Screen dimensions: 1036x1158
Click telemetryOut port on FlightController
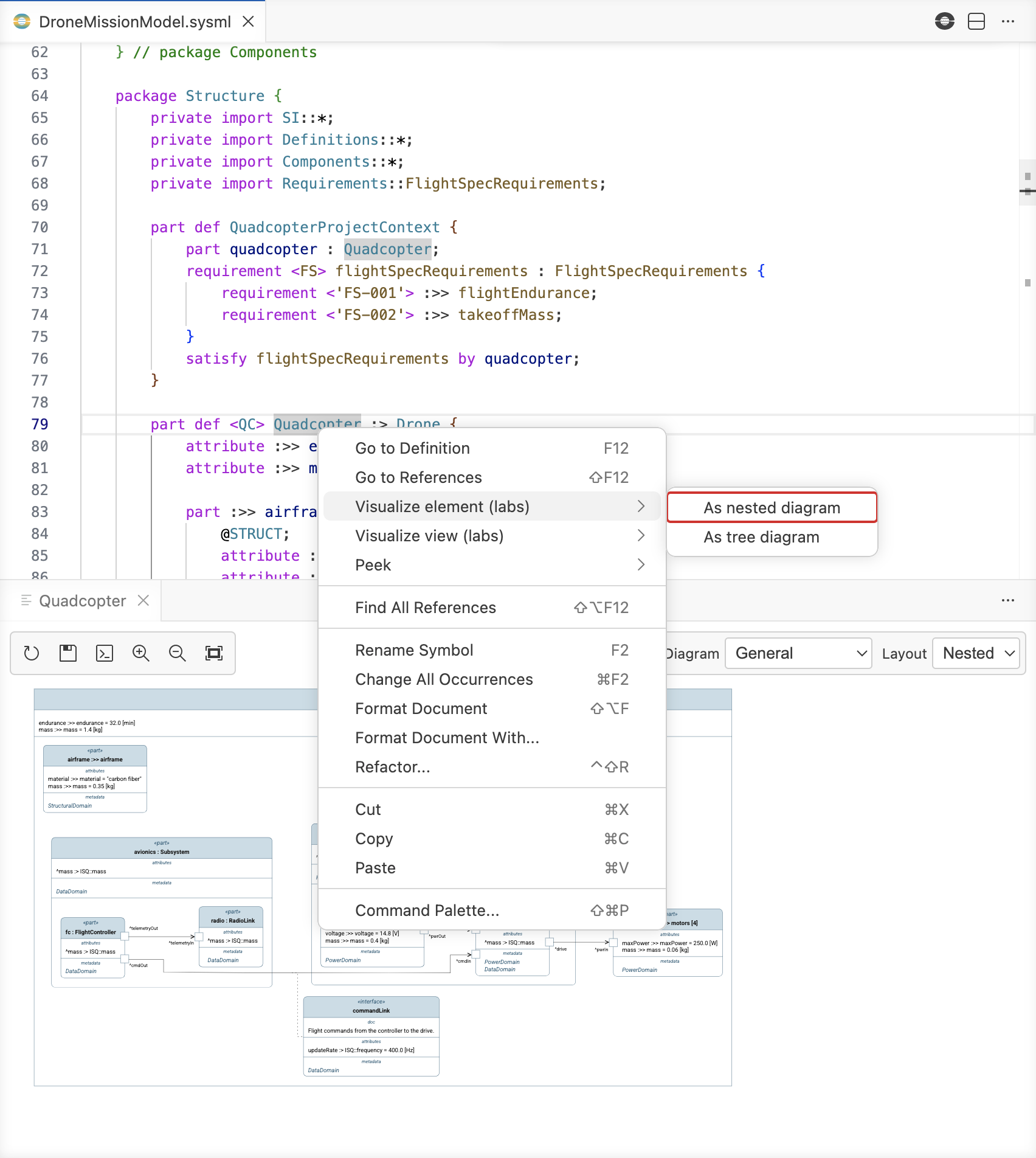click(x=125, y=936)
